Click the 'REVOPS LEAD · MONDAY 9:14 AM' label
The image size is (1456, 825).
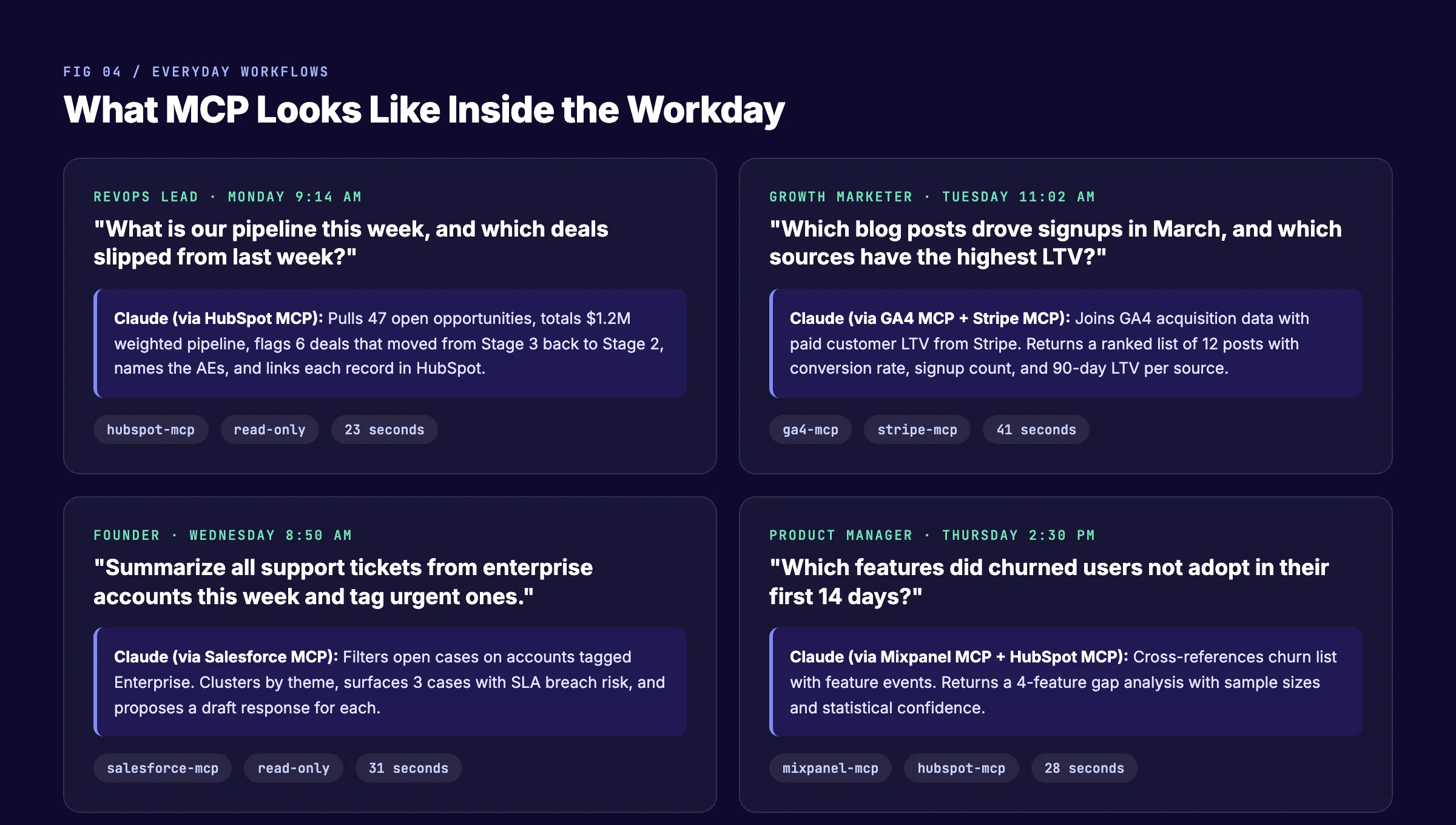click(227, 197)
